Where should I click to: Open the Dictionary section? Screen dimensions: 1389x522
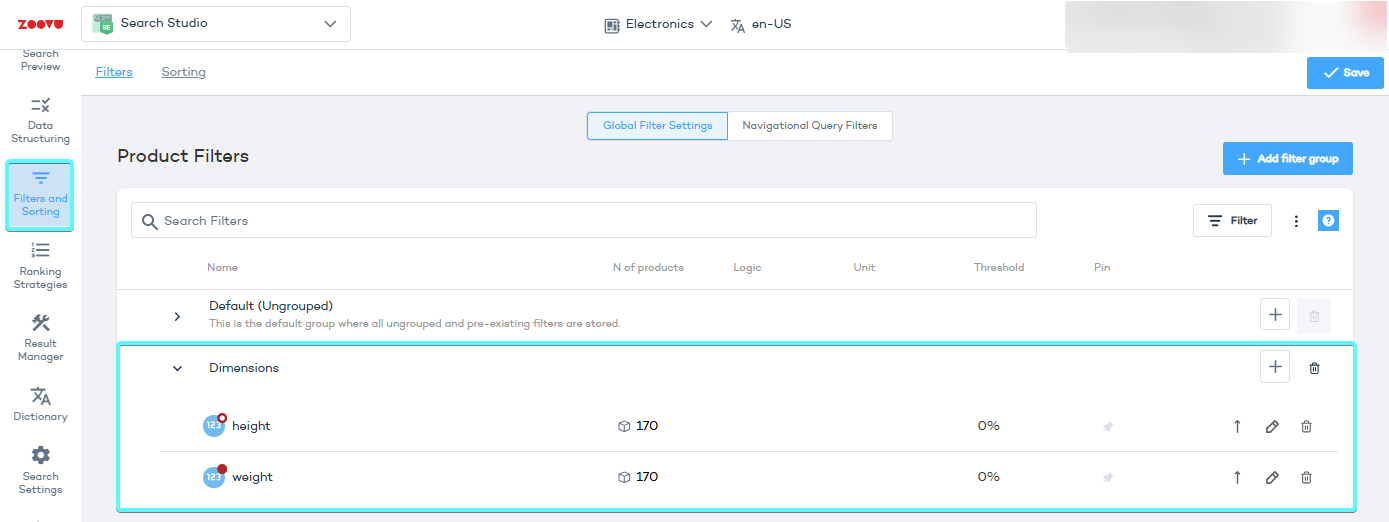(40, 404)
